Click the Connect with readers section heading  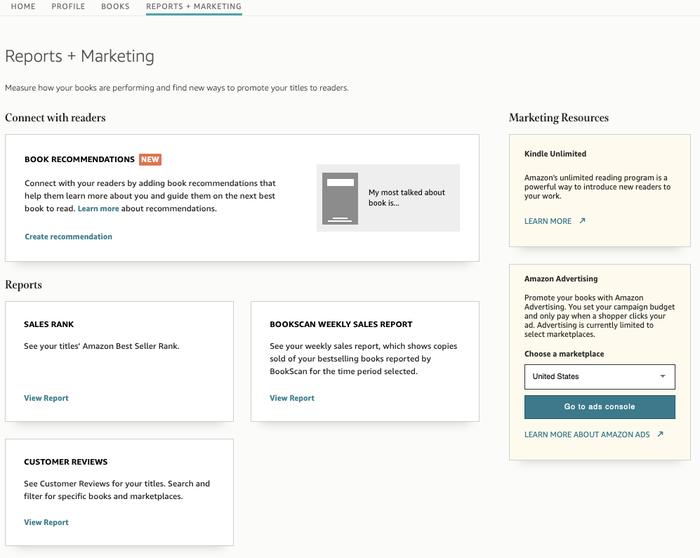coord(55,117)
